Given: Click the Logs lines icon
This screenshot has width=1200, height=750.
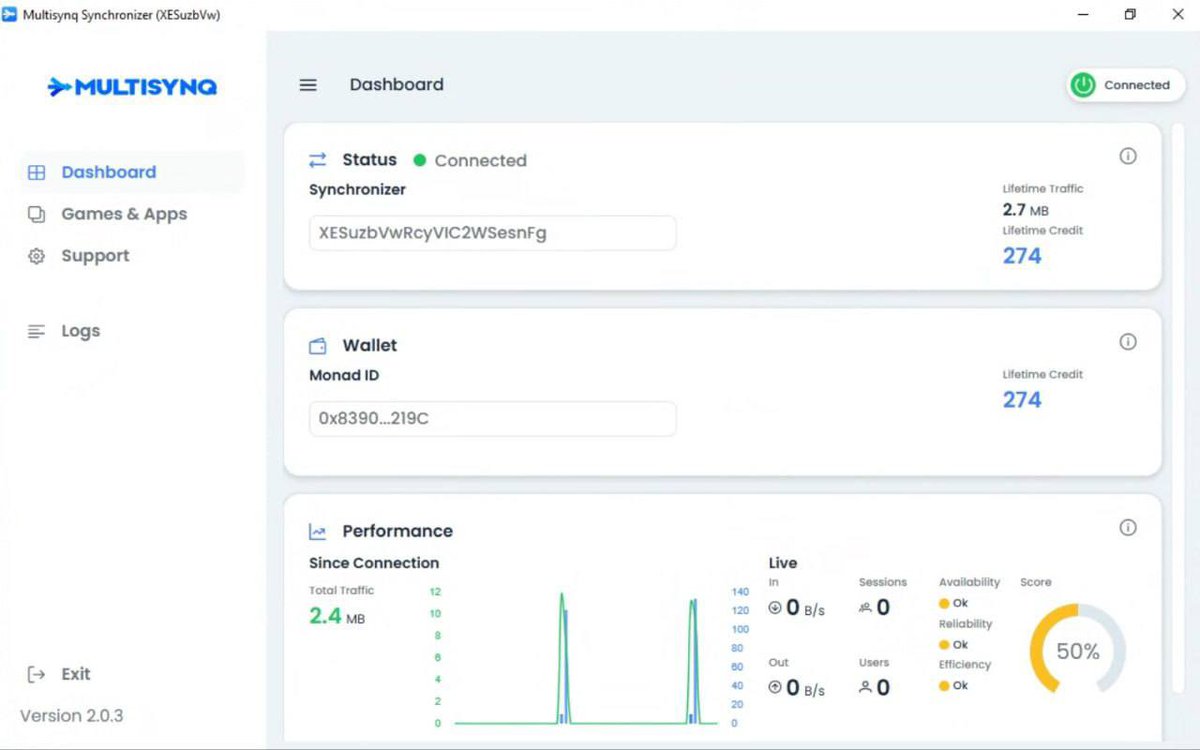Looking at the screenshot, I should click(36, 331).
